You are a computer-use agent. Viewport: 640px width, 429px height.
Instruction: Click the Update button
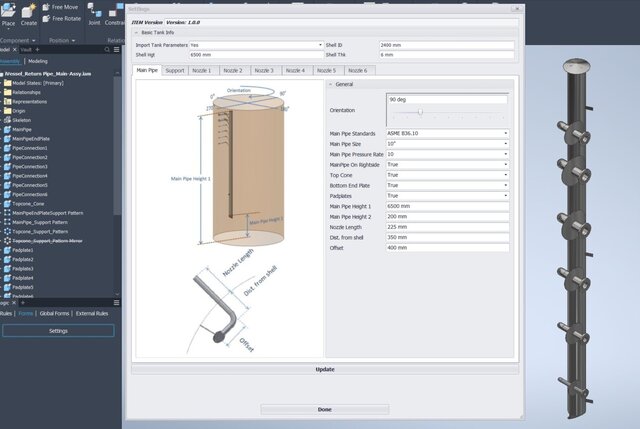[x=324, y=369]
